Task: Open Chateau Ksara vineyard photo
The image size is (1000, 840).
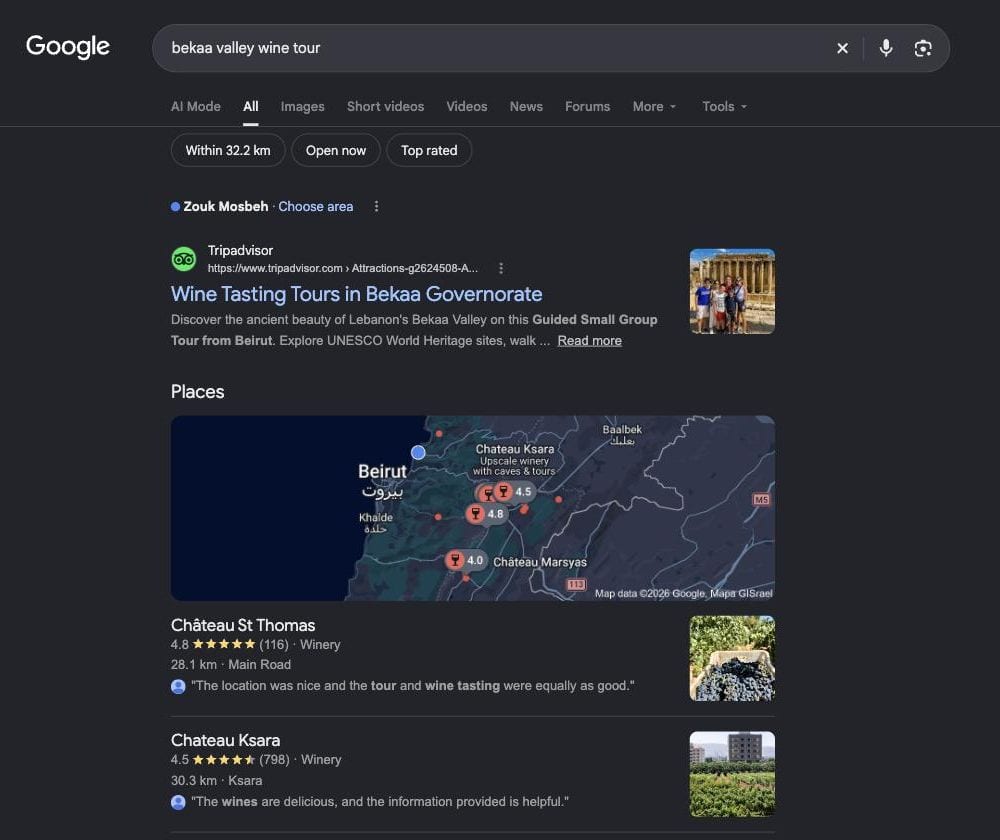Action: 732,774
